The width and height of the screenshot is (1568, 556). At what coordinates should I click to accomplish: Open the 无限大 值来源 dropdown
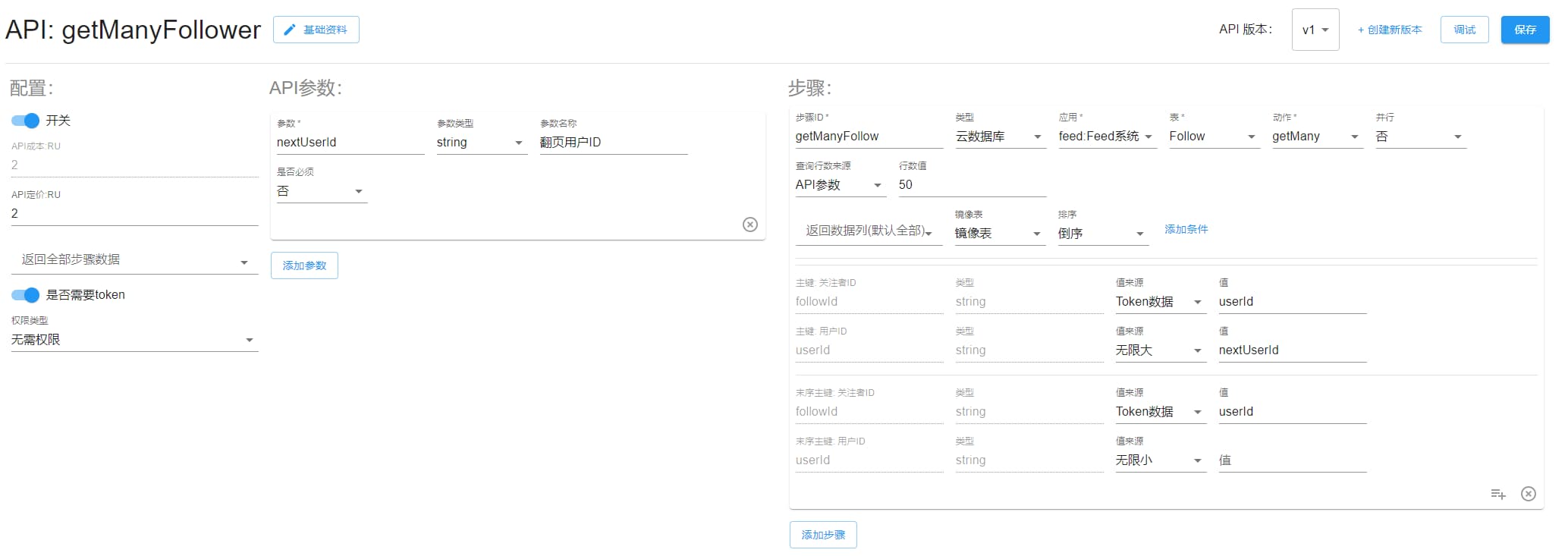tap(1161, 350)
